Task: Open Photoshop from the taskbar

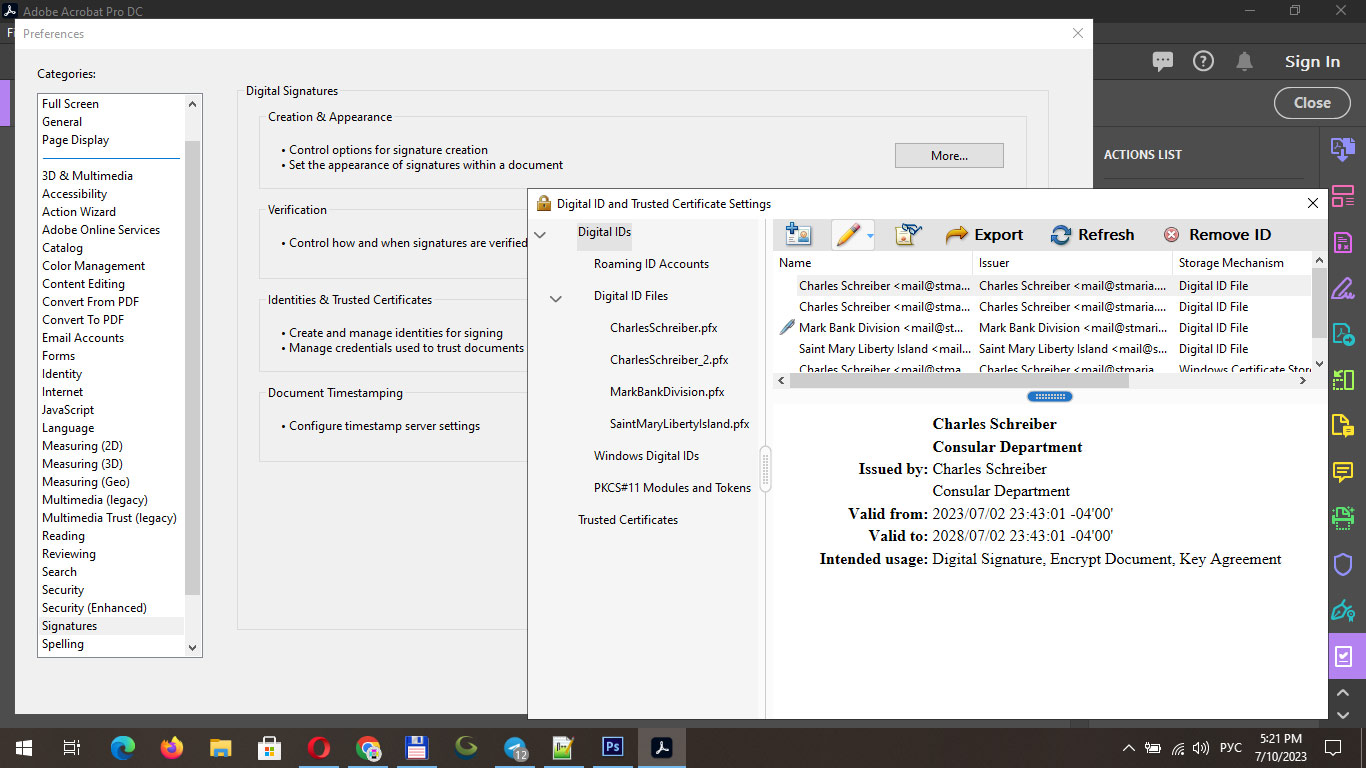Action: click(613, 747)
